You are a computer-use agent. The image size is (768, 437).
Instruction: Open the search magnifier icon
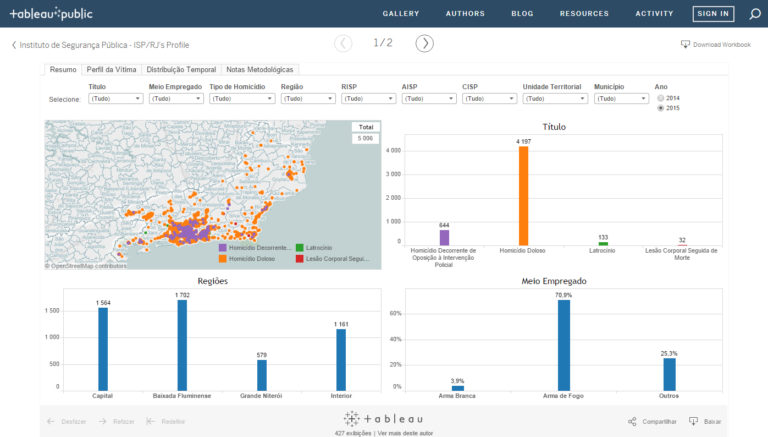(x=755, y=14)
